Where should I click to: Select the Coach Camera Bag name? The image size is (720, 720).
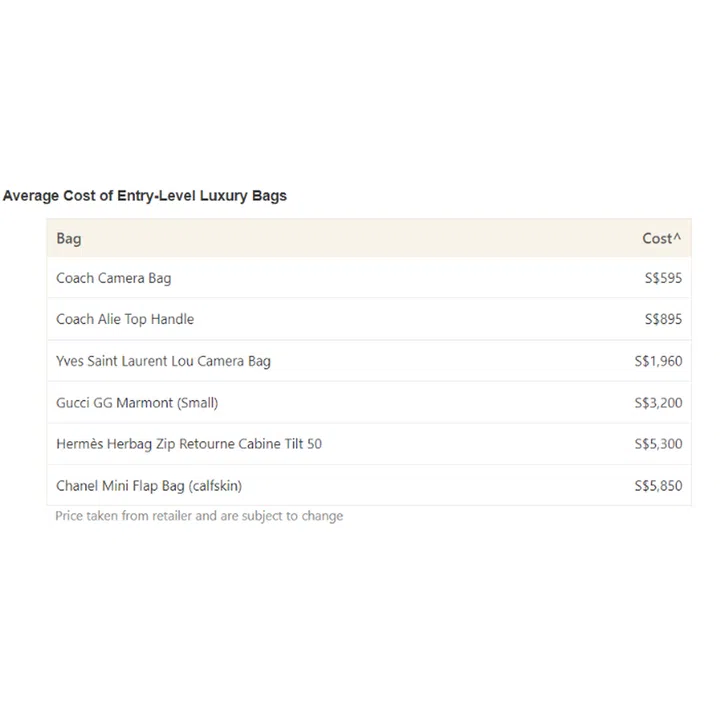[113, 278]
